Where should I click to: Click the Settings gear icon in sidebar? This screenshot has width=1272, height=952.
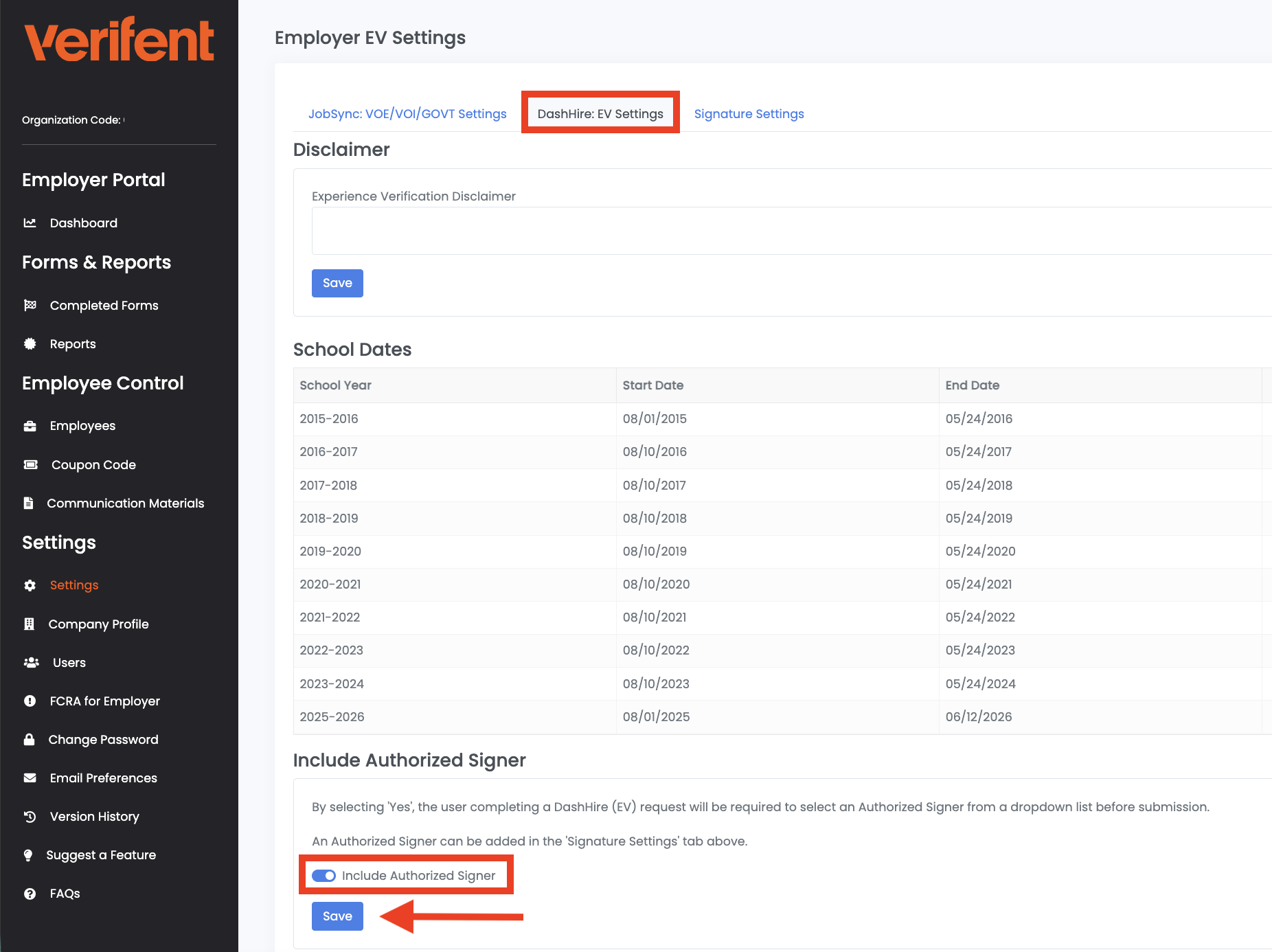click(30, 585)
